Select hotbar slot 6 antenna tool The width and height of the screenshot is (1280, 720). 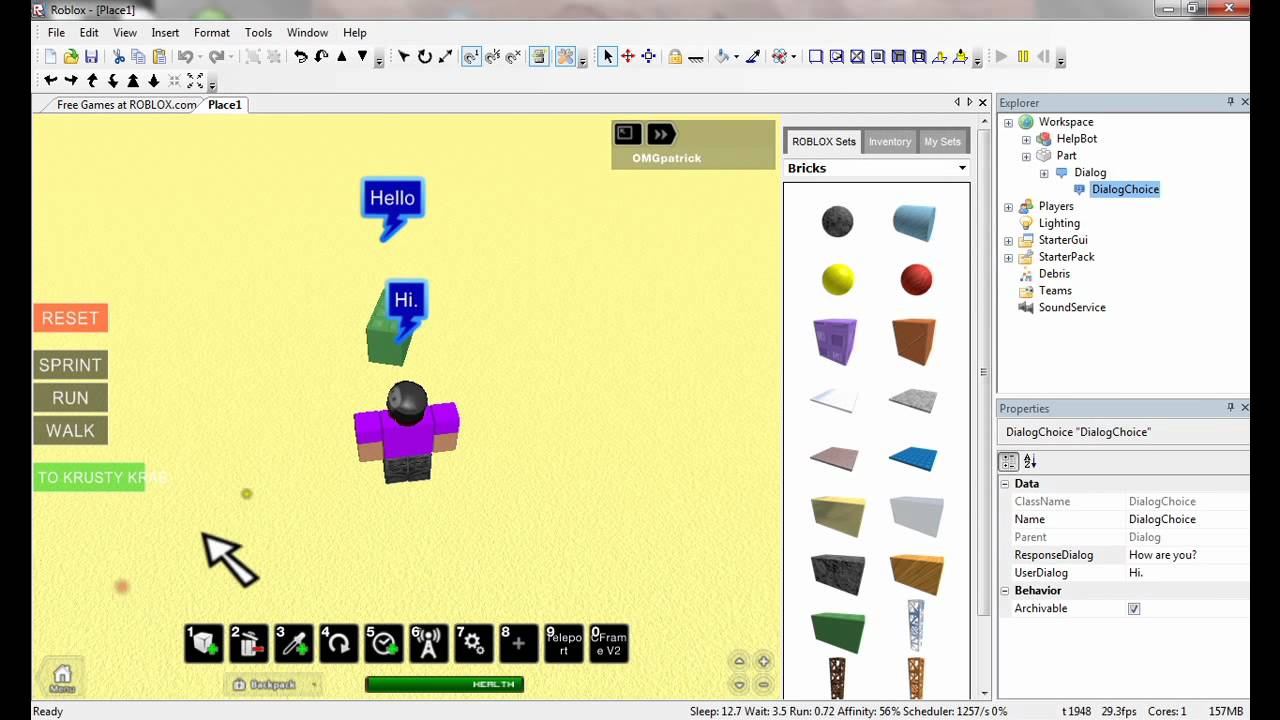click(x=429, y=643)
